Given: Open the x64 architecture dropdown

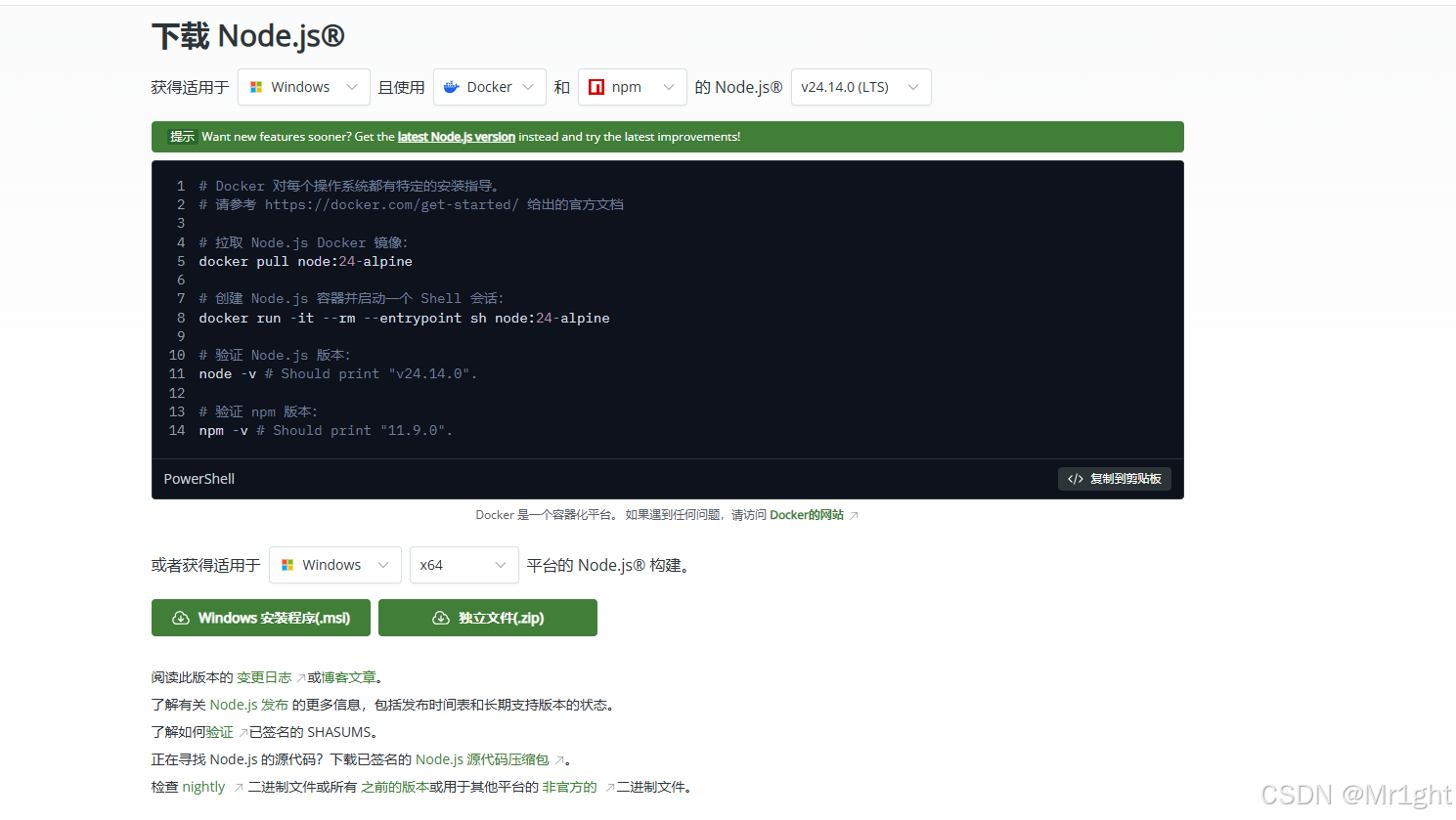Looking at the screenshot, I should coord(463,565).
